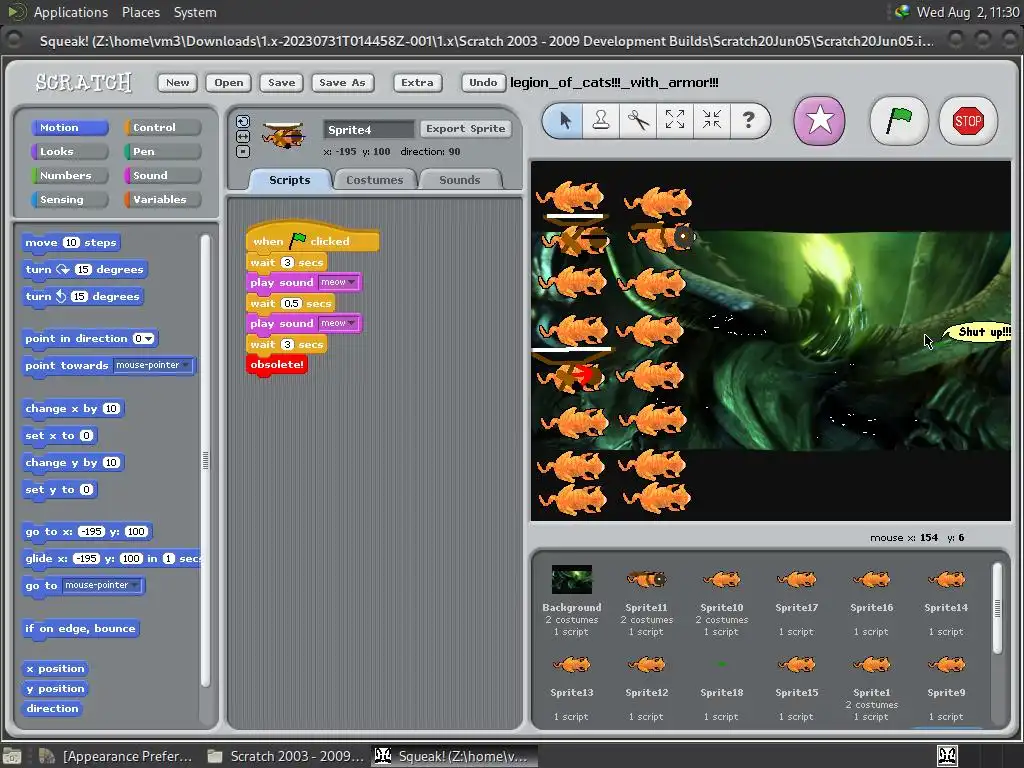Select the grow sprite tool
This screenshot has width=1024, height=768.
click(675, 120)
